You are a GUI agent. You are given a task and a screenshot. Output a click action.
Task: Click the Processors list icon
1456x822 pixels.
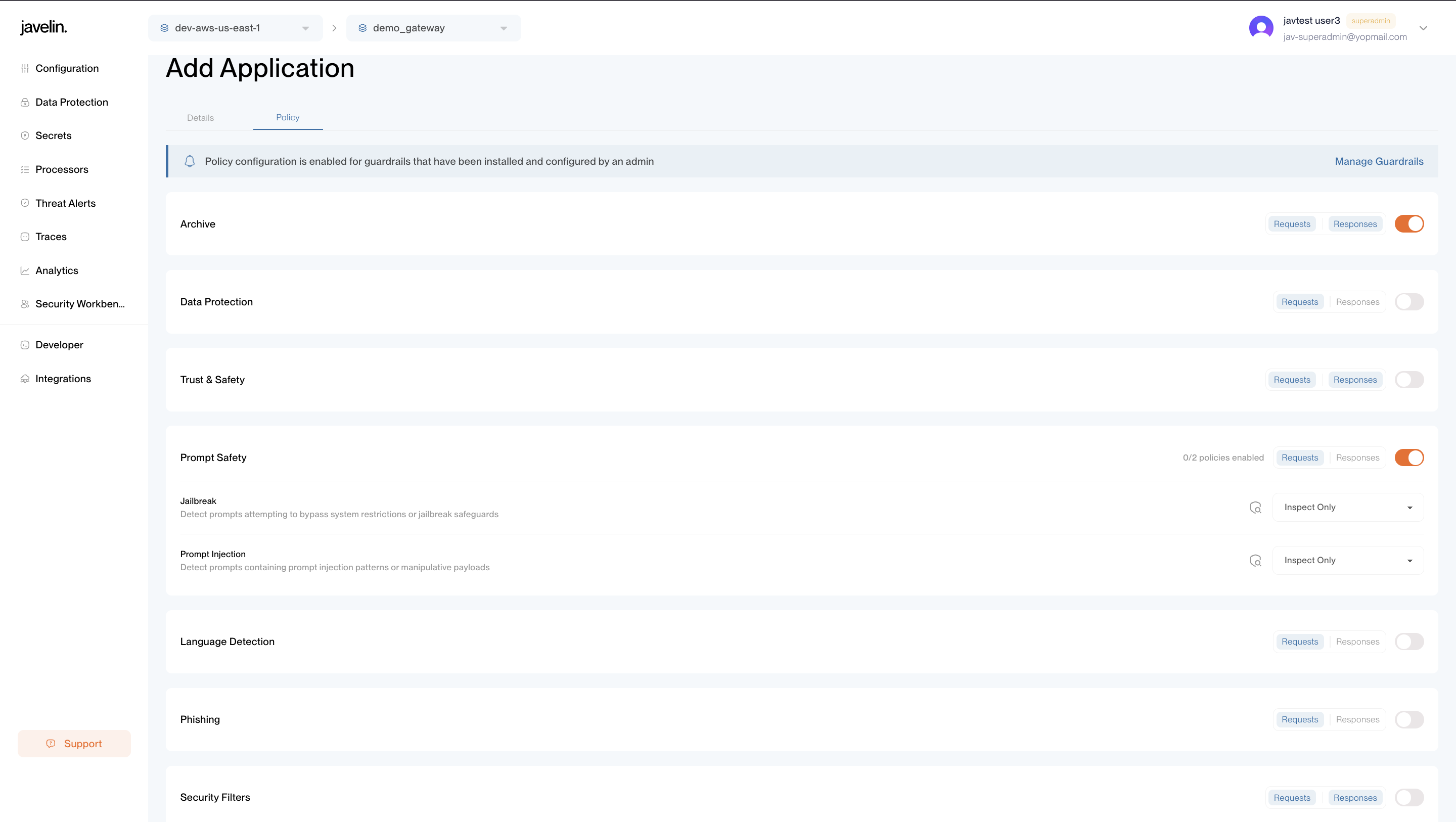tap(25, 169)
